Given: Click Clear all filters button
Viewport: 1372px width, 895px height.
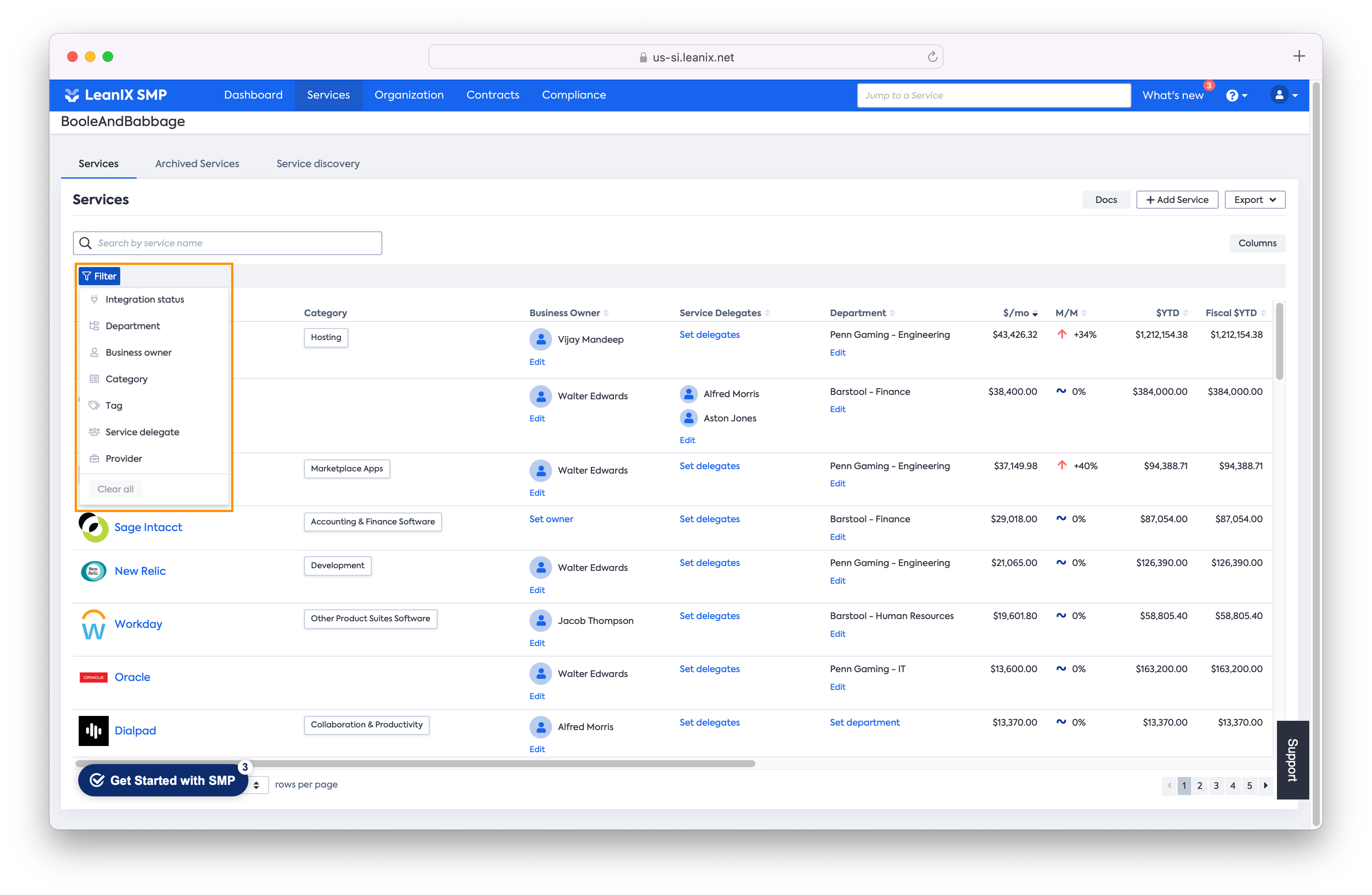Looking at the screenshot, I should [x=115, y=490].
